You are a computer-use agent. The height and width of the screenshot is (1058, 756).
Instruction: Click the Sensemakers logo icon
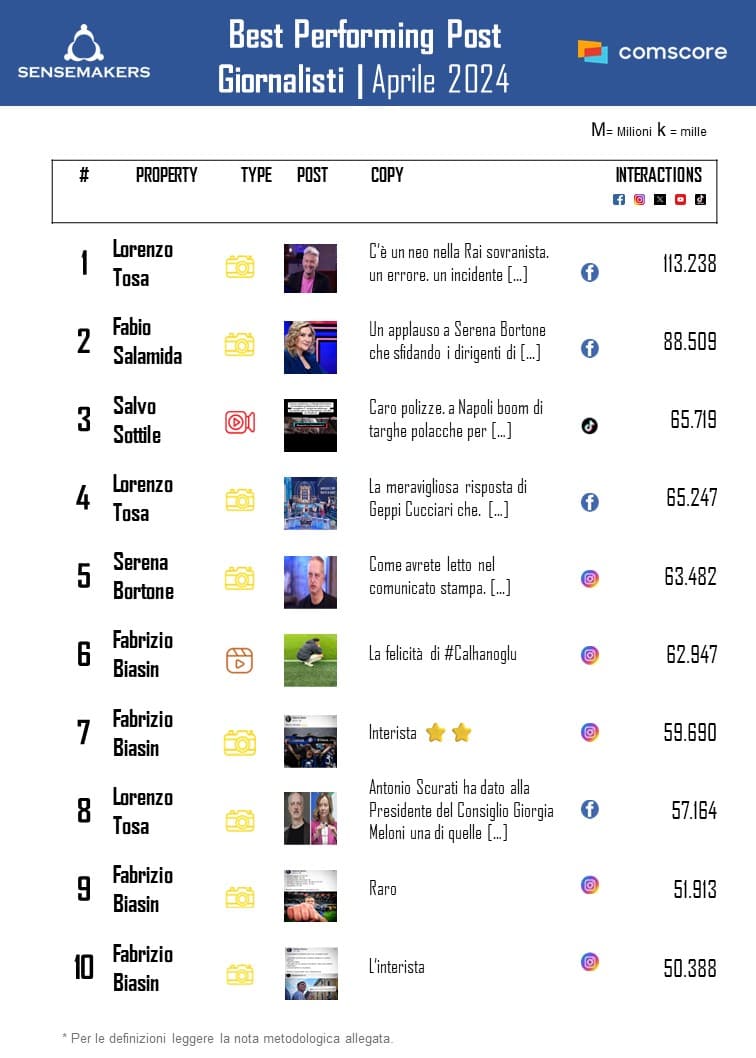coord(84,43)
